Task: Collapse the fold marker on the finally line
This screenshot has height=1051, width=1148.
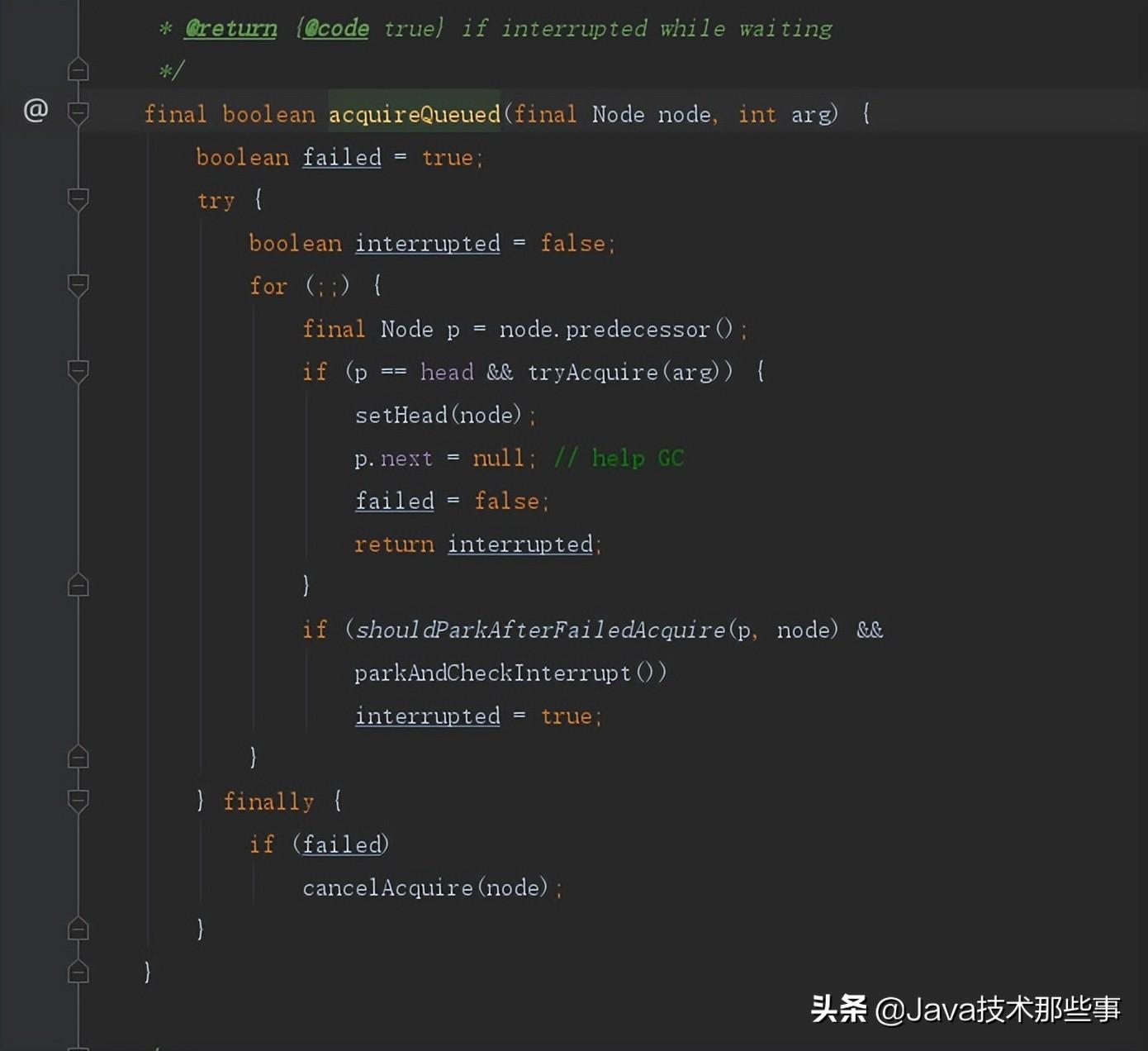Action: tap(78, 801)
